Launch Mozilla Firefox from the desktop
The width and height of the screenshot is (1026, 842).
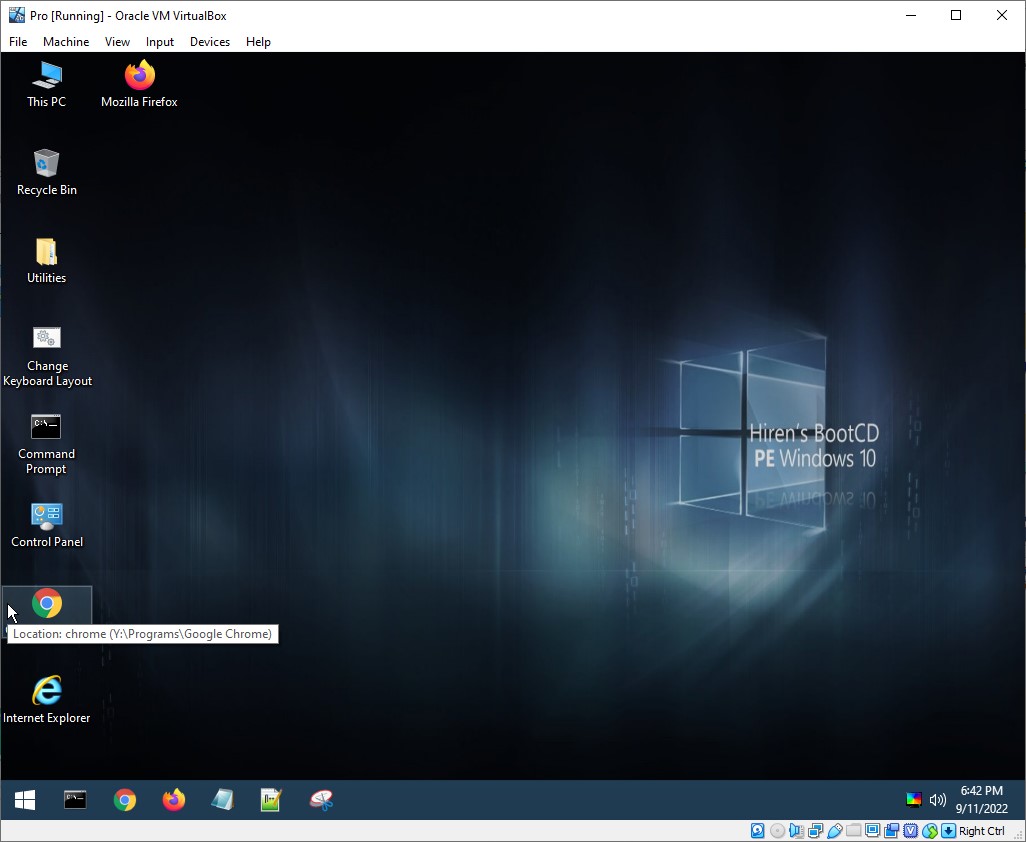click(x=139, y=84)
